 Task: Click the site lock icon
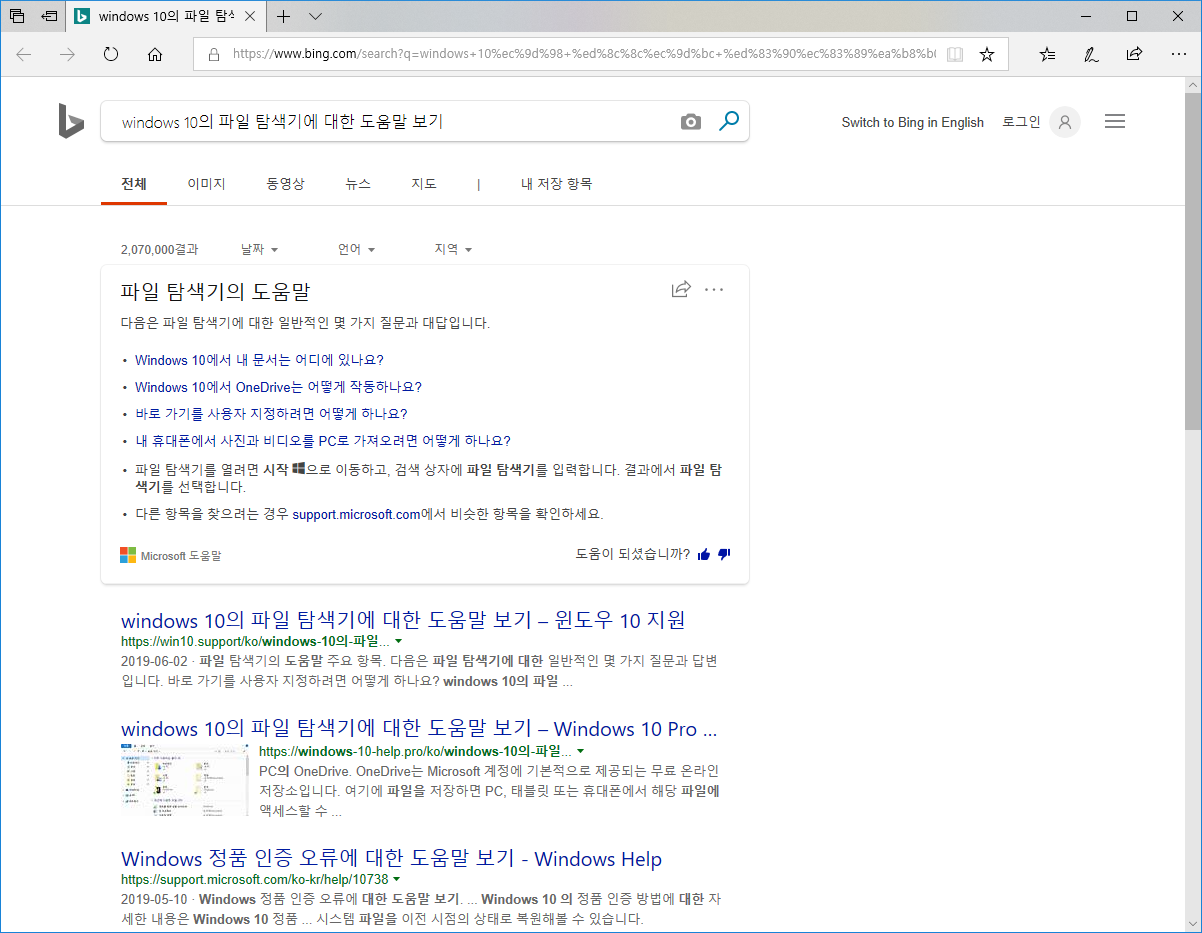click(213, 55)
